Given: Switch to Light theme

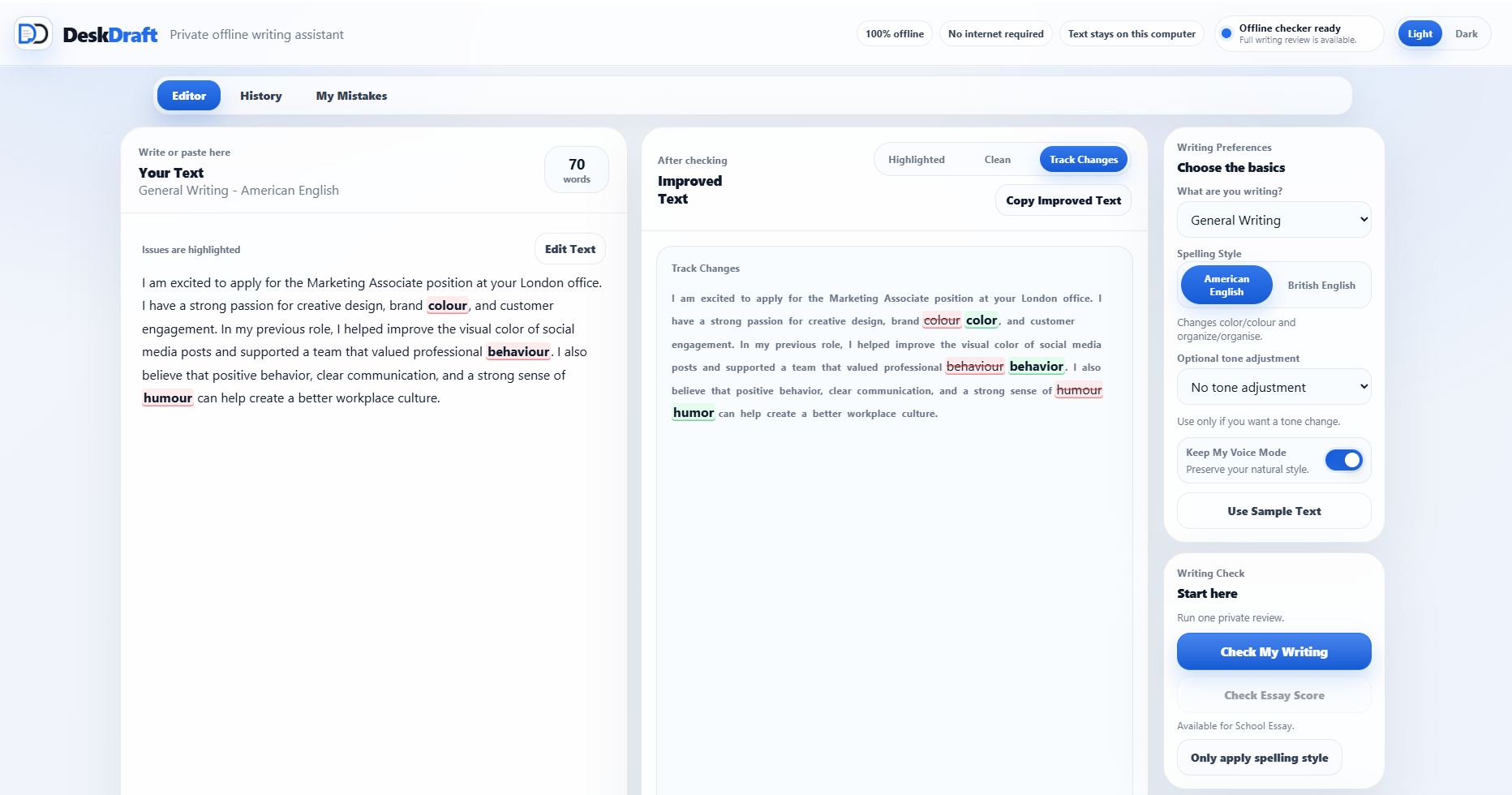Looking at the screenshot, I should pyautogui.click(x=1420, y=34).
